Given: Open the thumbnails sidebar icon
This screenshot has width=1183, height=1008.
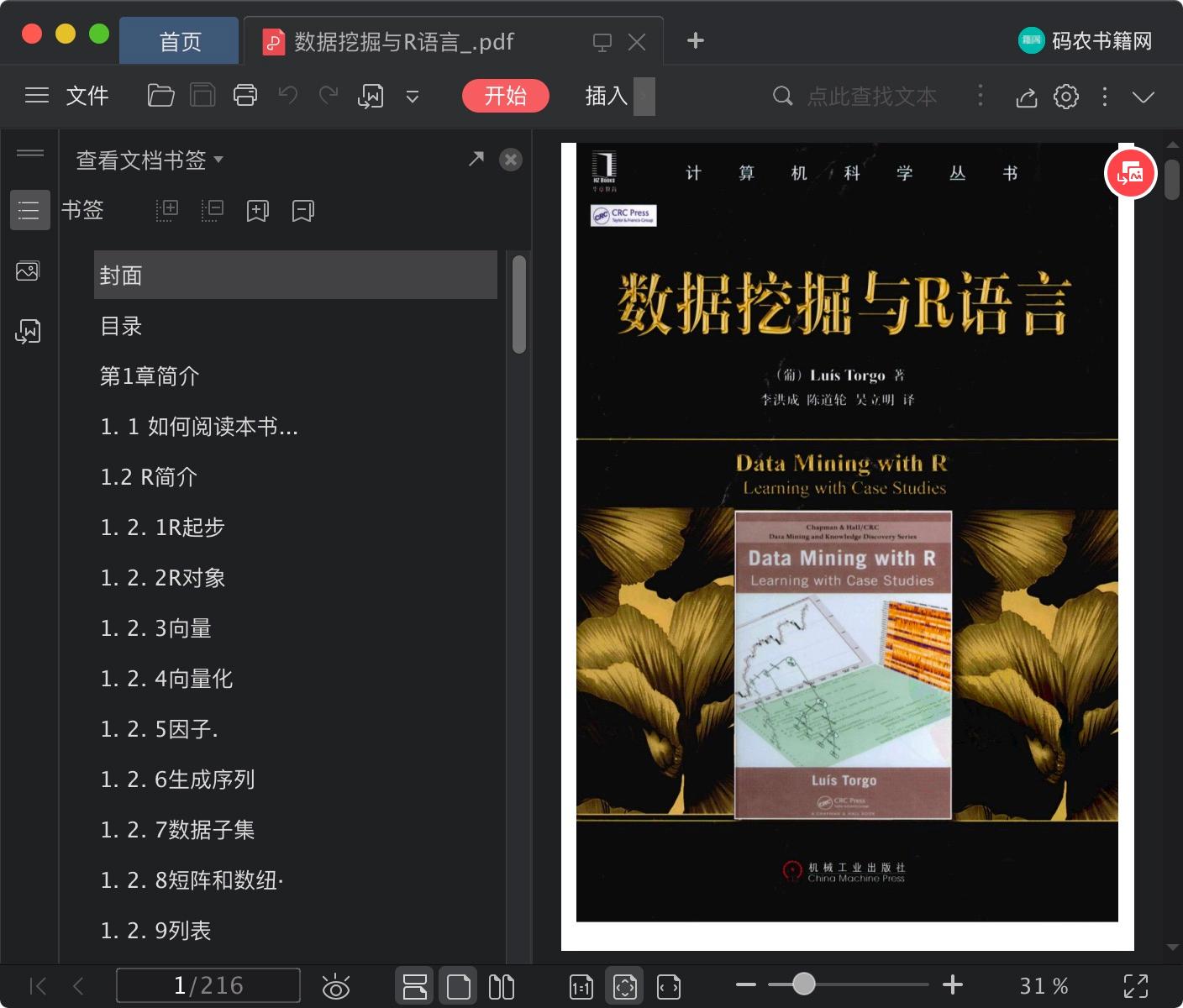Looking at the screenshot, I should (x=28, y=270).
